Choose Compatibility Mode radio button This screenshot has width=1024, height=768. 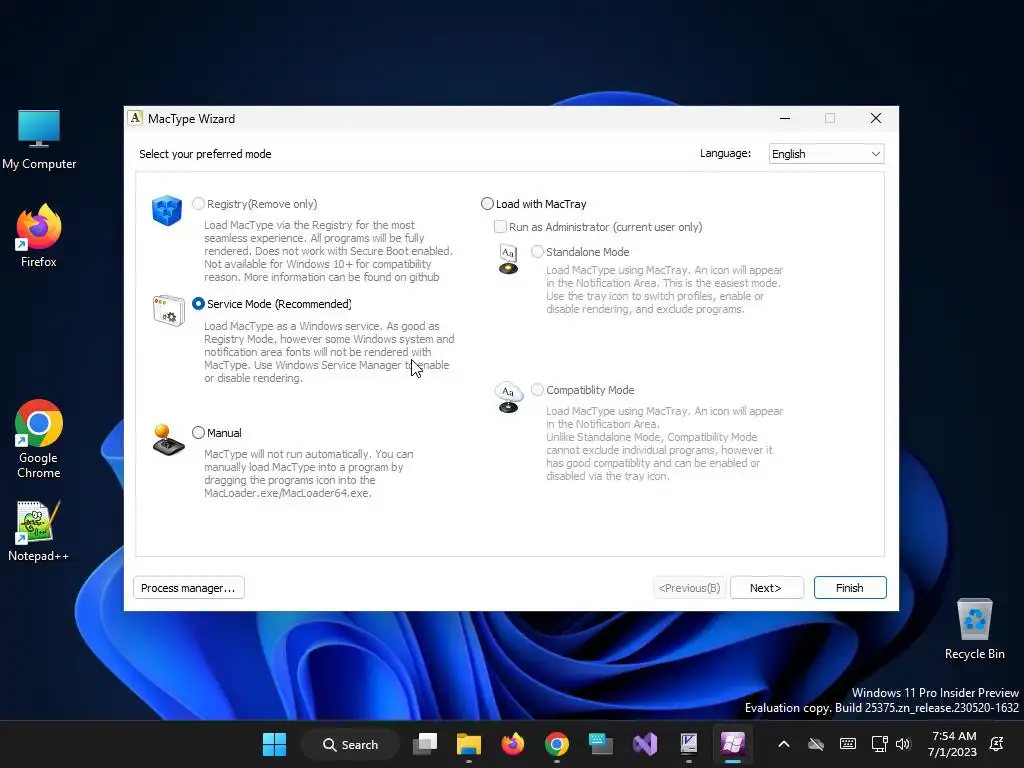click(x=537, y=389)
